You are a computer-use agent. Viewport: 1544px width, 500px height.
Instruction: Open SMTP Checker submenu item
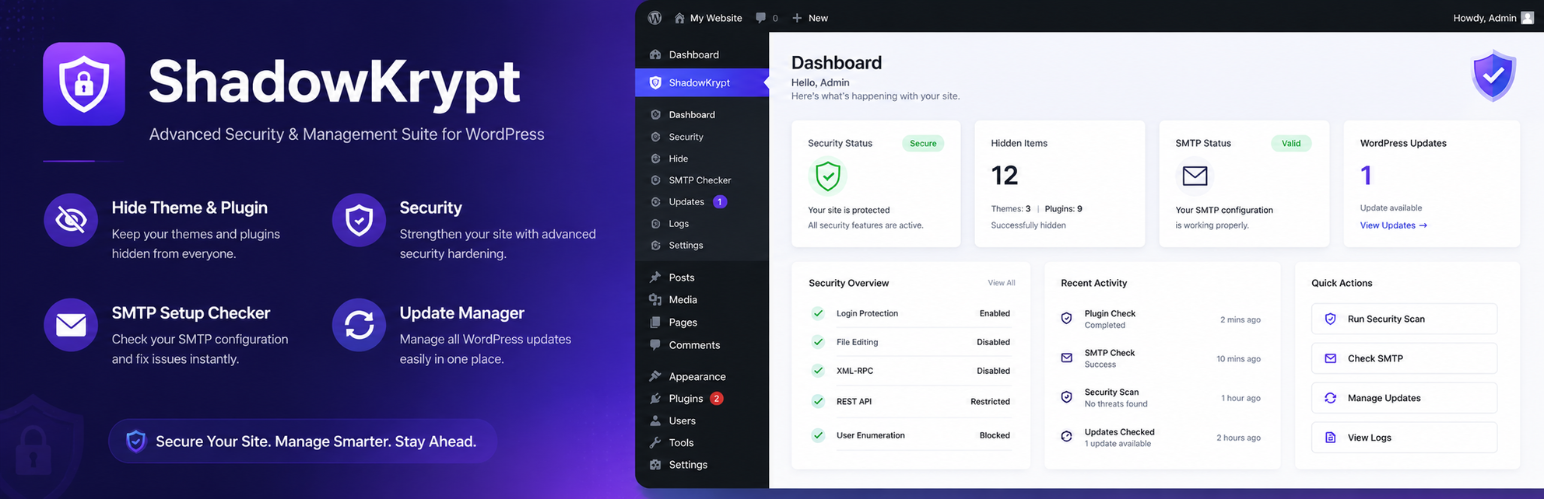tap(702, 180)
